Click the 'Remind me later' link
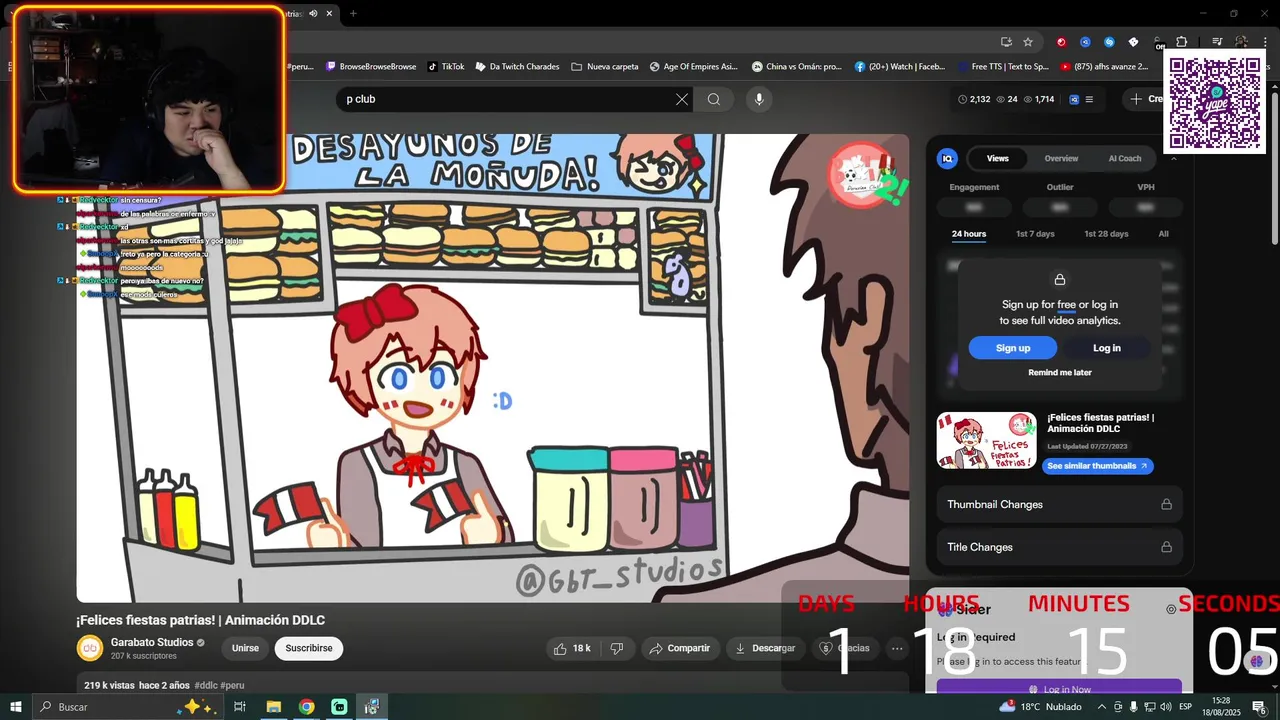Screen dimensions: 1280x720 tap(1060, 373)
